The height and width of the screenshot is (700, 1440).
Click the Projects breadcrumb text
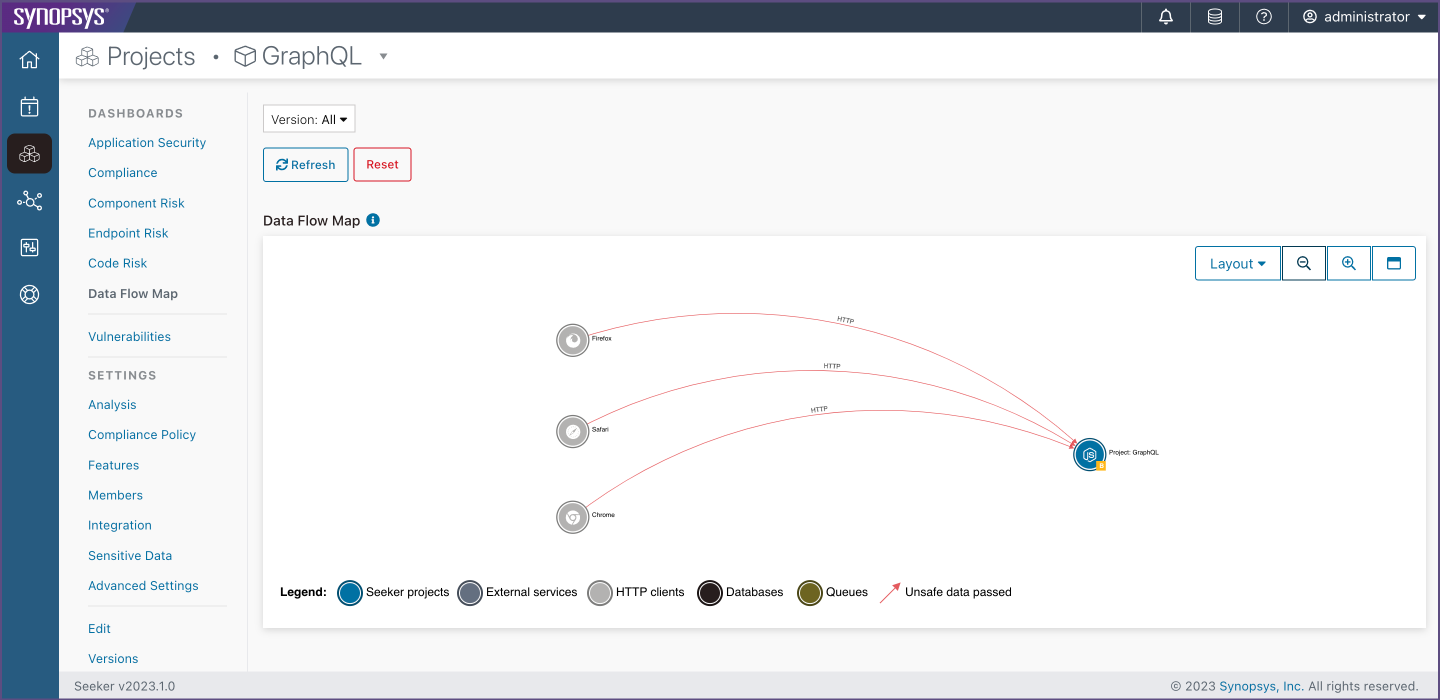click(151, 57)
